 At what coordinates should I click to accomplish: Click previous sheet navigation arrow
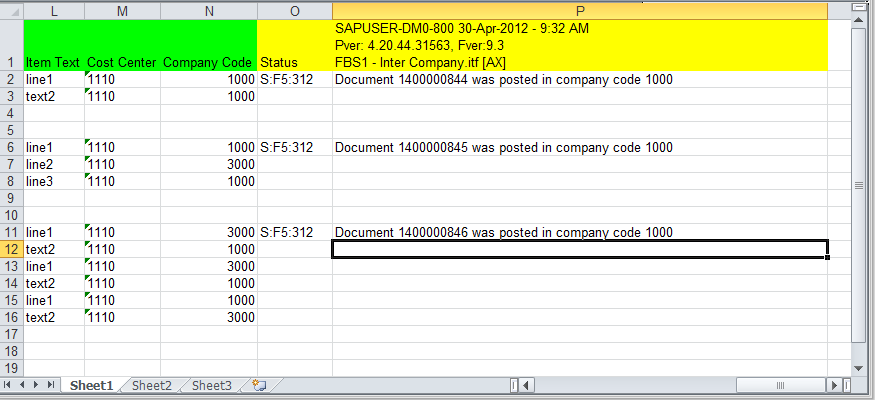[23, 385]
